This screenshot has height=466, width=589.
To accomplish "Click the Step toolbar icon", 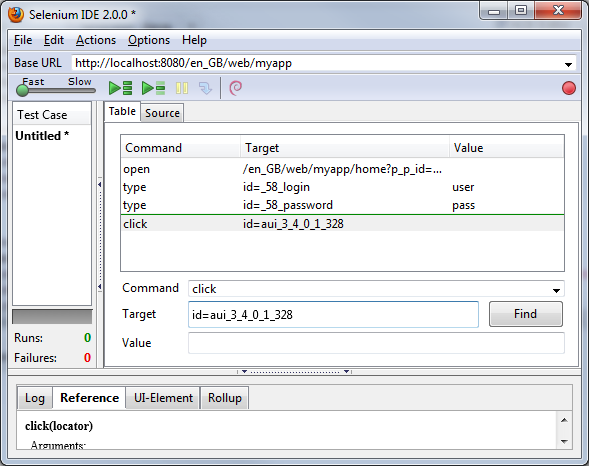I will (205, 88).
